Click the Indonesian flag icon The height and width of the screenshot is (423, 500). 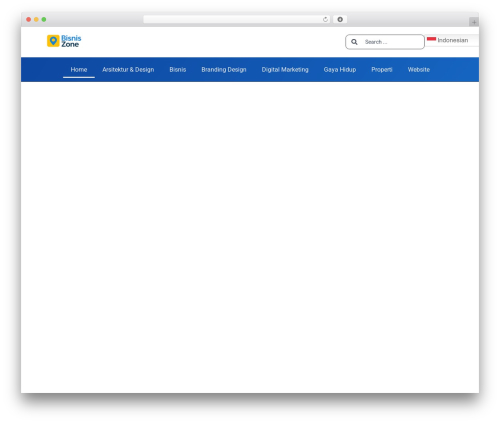[431, 40]
